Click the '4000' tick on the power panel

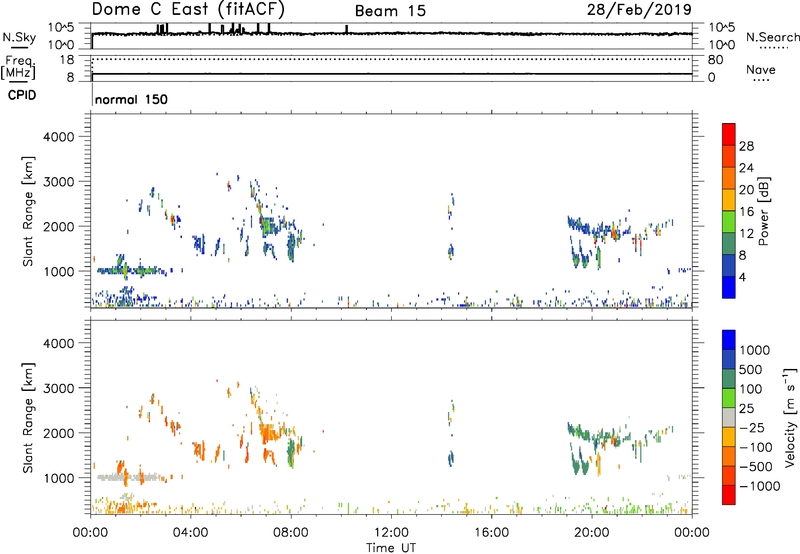pos(58,137)
